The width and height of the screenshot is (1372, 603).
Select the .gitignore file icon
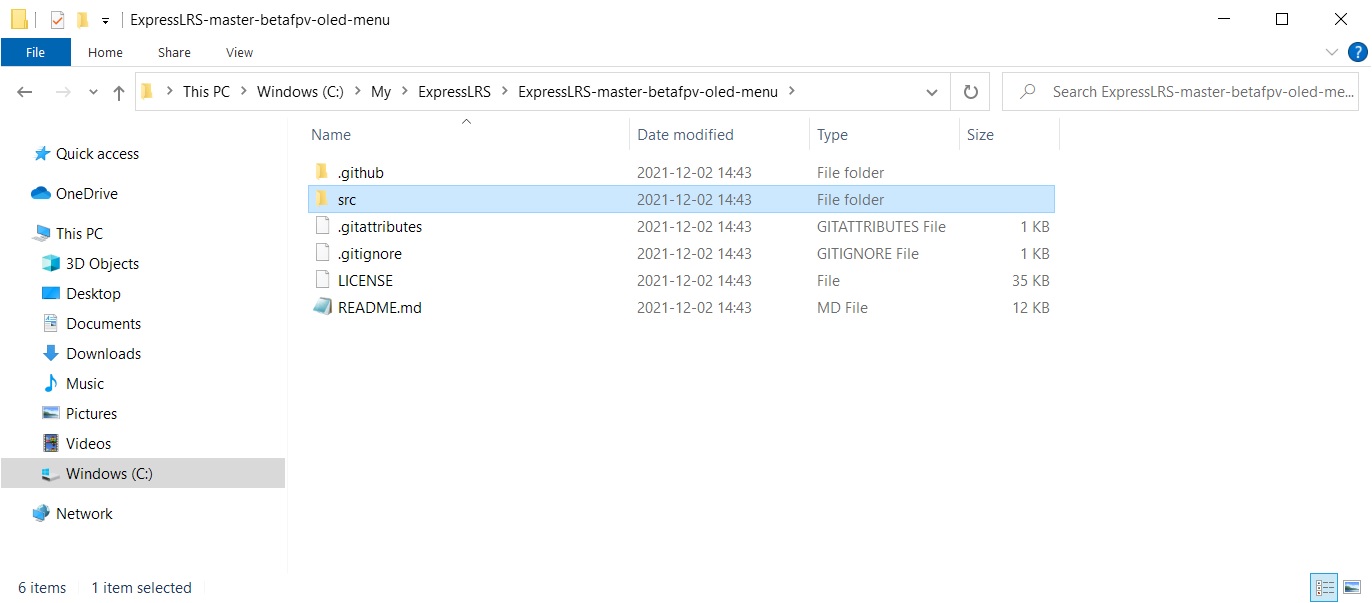pos(322,253)
